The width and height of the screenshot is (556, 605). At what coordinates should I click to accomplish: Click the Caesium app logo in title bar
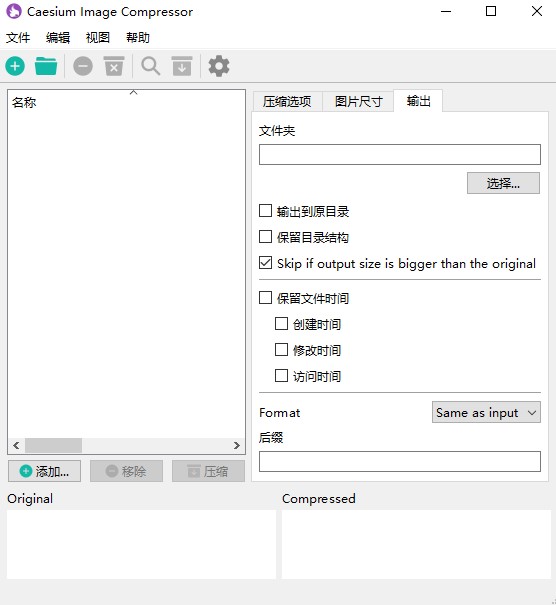click(14, 11)
